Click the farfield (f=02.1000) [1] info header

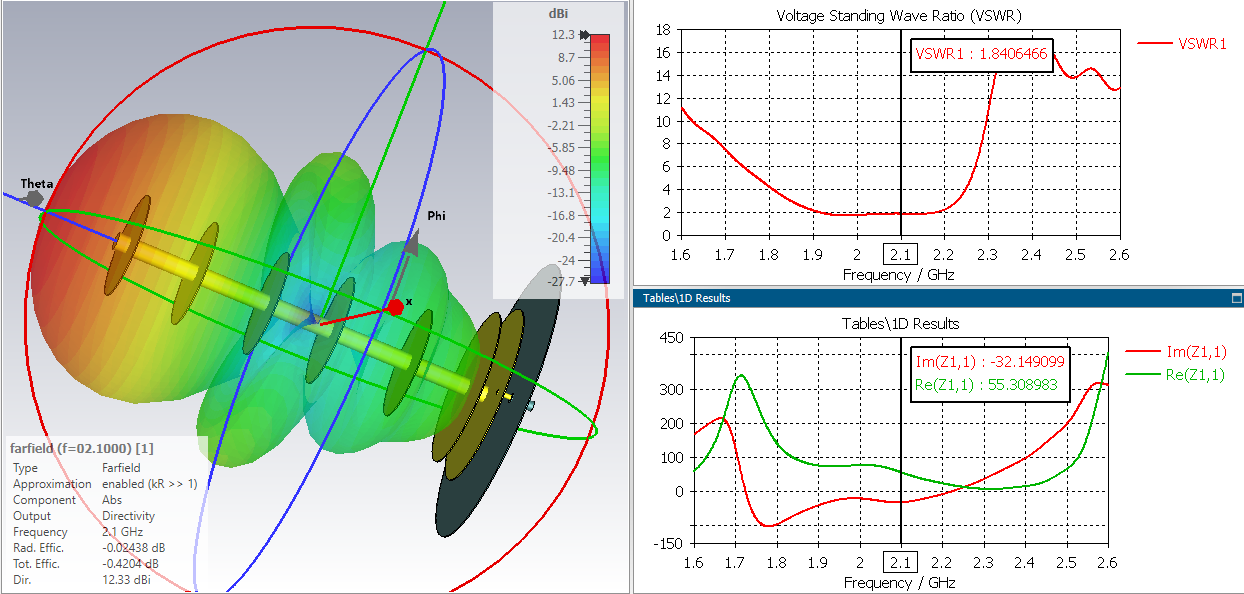(x=81, y=448)
